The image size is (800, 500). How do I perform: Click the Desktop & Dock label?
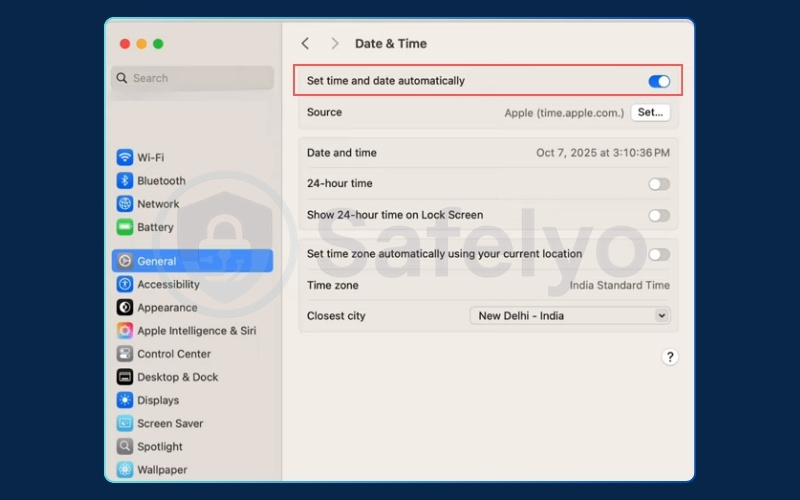pyautogui.click(x=178, y=377)
